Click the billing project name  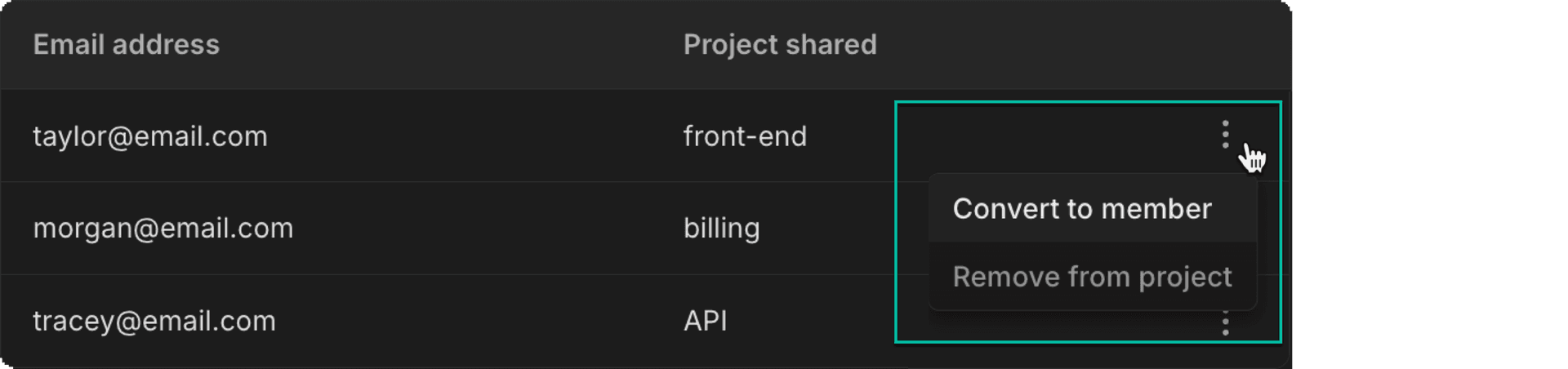[721, 229]
